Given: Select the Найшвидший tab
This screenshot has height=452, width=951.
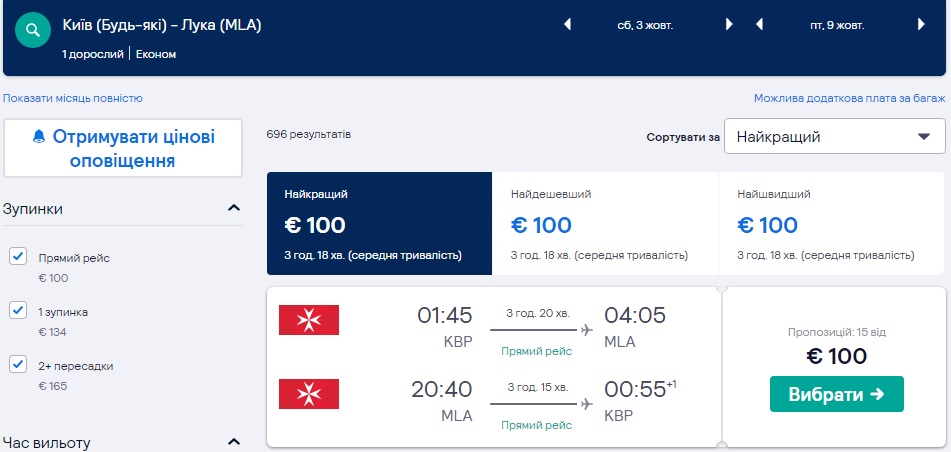Looking at the screenshot, I should [x=831, y=224].
